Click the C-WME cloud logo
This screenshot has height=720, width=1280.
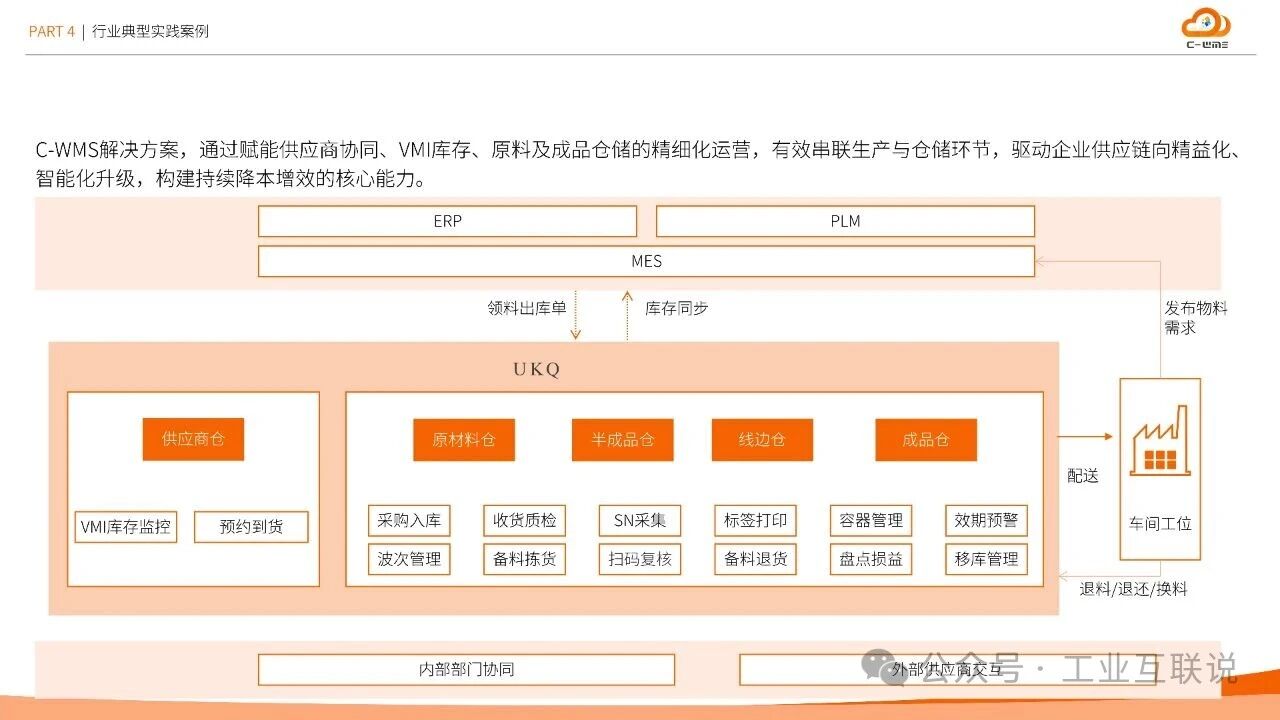pyautogui.click(x=1204, y=27)
